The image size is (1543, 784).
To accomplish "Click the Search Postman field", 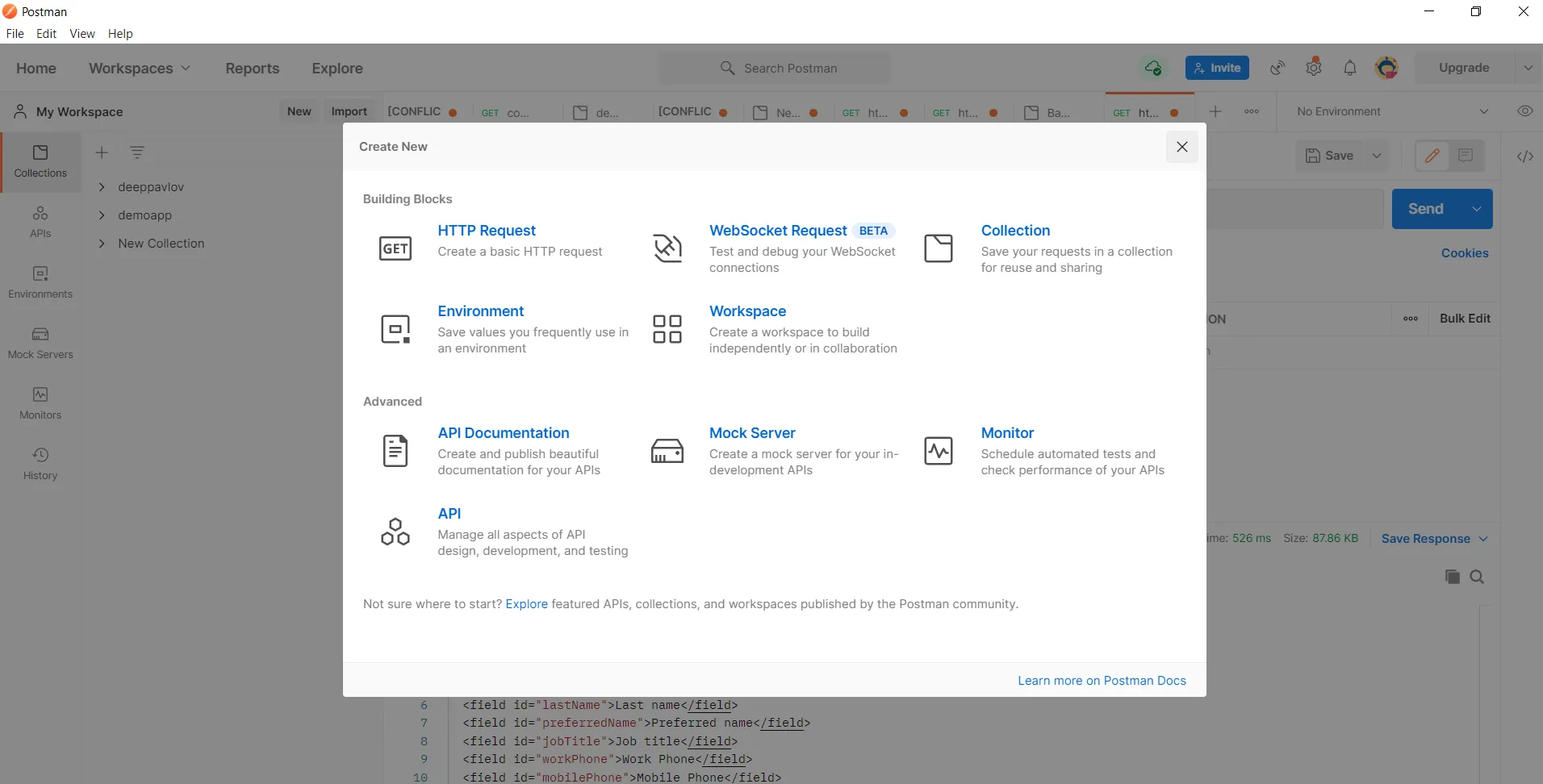I will pos(776,69).
